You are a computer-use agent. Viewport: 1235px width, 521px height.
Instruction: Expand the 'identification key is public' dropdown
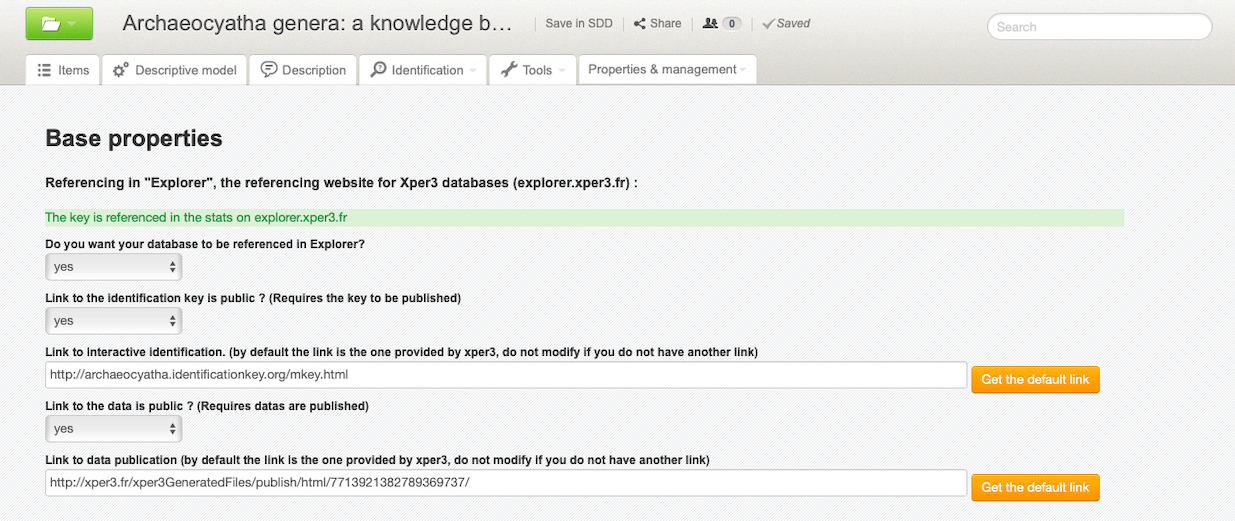point(113,321)
